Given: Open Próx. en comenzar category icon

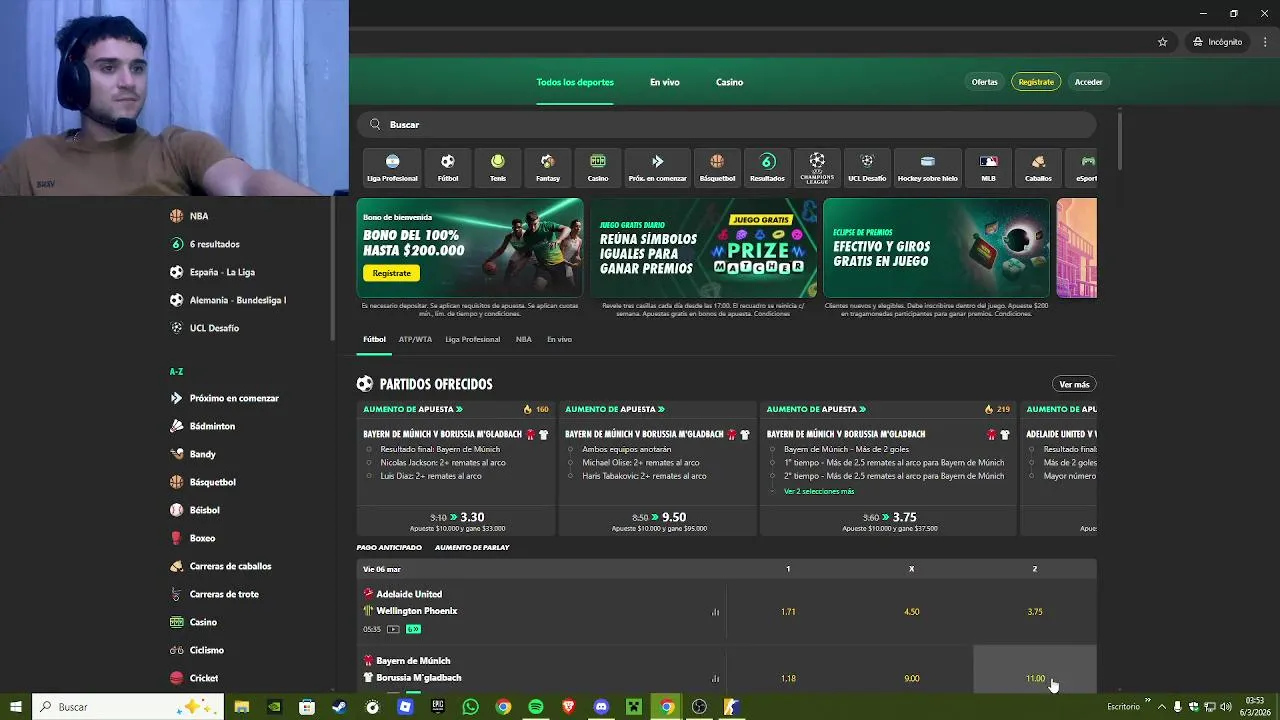Looking at the screenshot, I should tap(657, 167).
